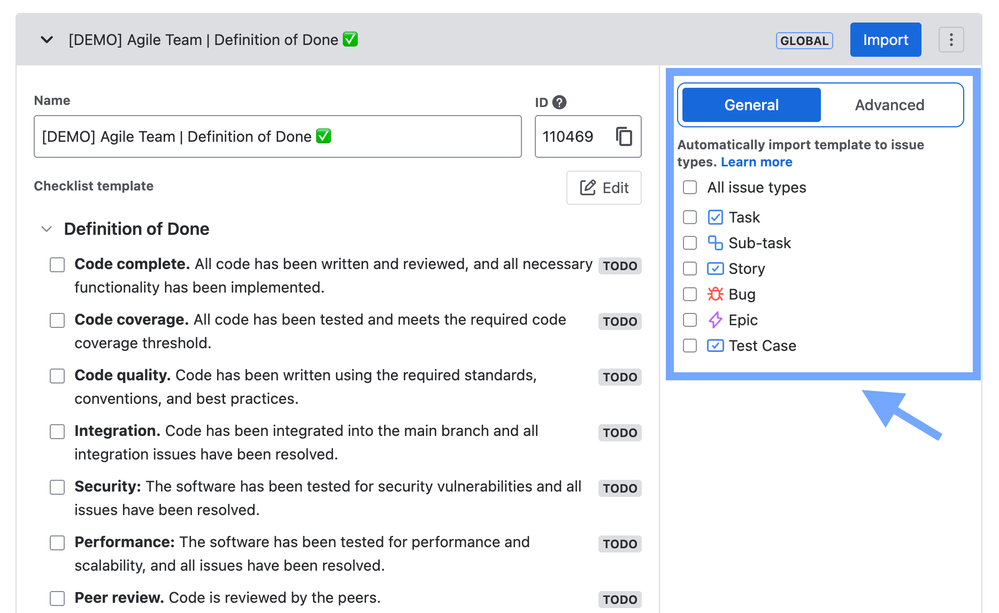Image resolution: width=999 pixels, height=613 pixels.
Task: Open the Learn more link
Action: click(x=757, y=161)
